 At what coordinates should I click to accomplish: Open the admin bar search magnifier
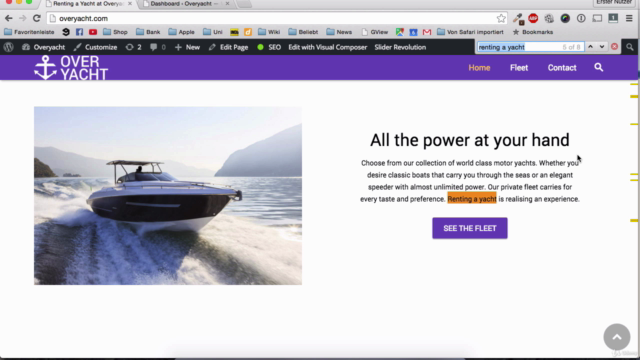coord(630,47)
